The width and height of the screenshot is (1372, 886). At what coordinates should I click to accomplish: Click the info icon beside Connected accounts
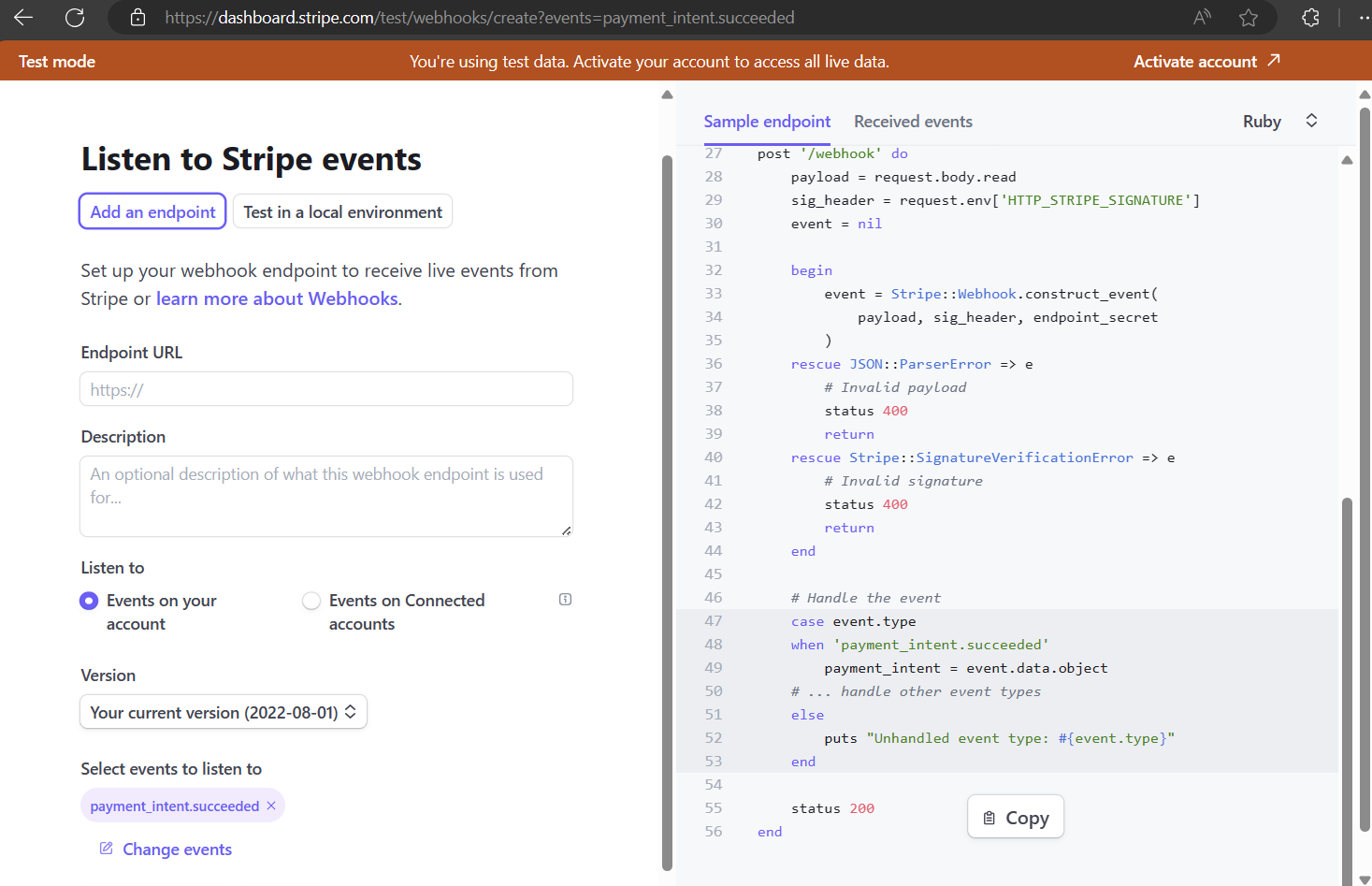[565, 600]
